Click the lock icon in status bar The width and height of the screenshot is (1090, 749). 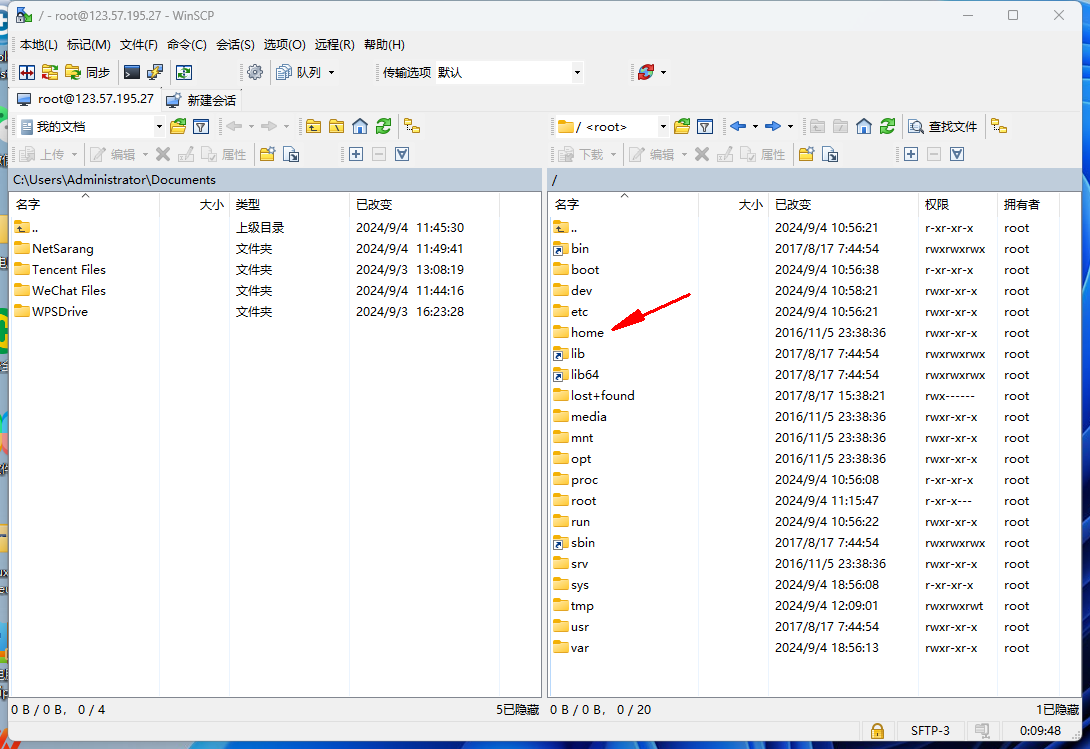pos(877,730)
